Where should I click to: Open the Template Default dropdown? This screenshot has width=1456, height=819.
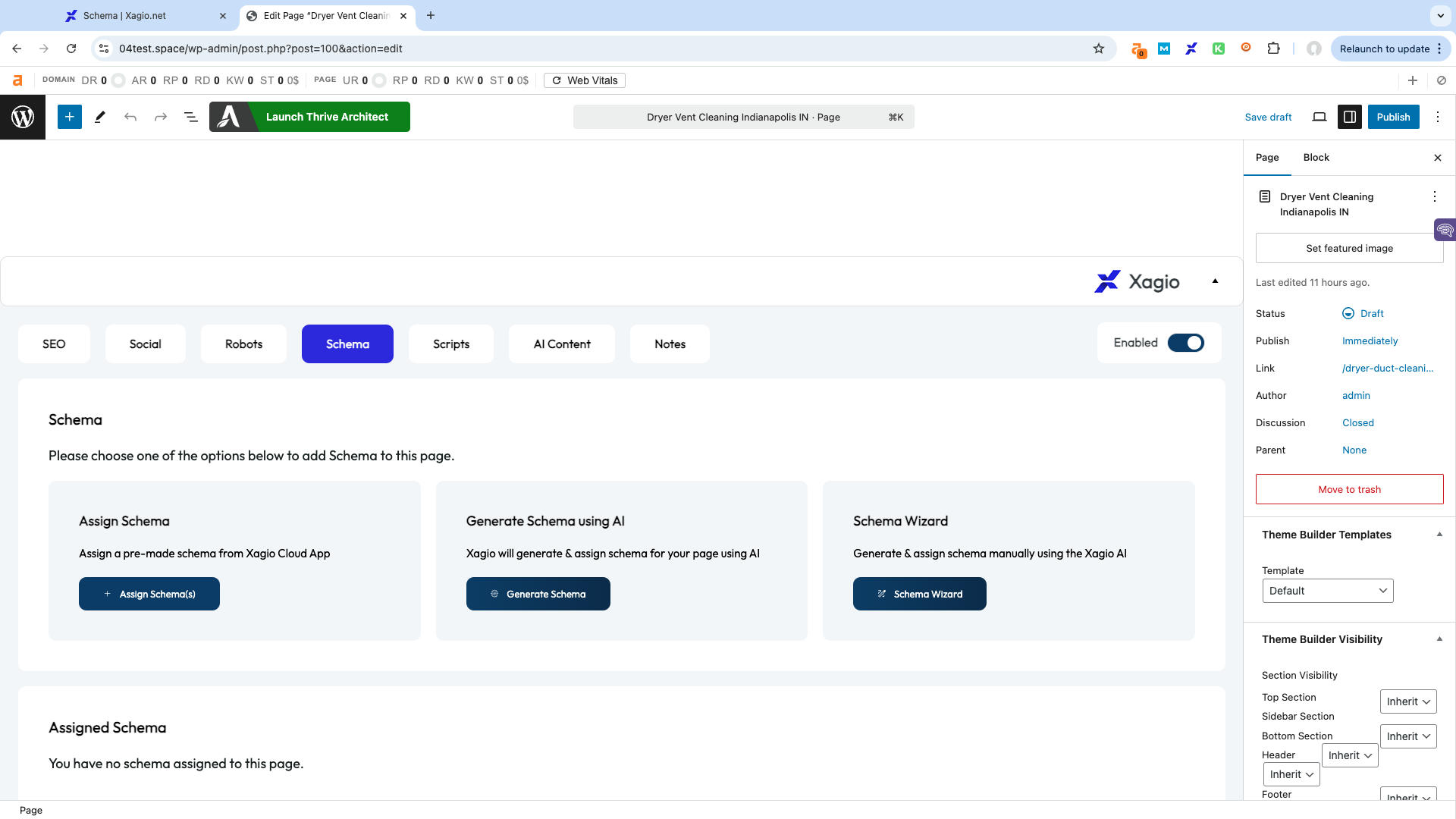click(x=1328, y=591)
